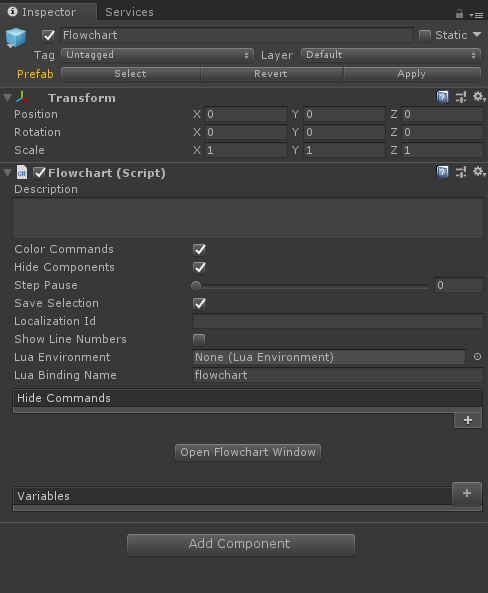Toggle the Static checkbox

[x=425, y=36]
